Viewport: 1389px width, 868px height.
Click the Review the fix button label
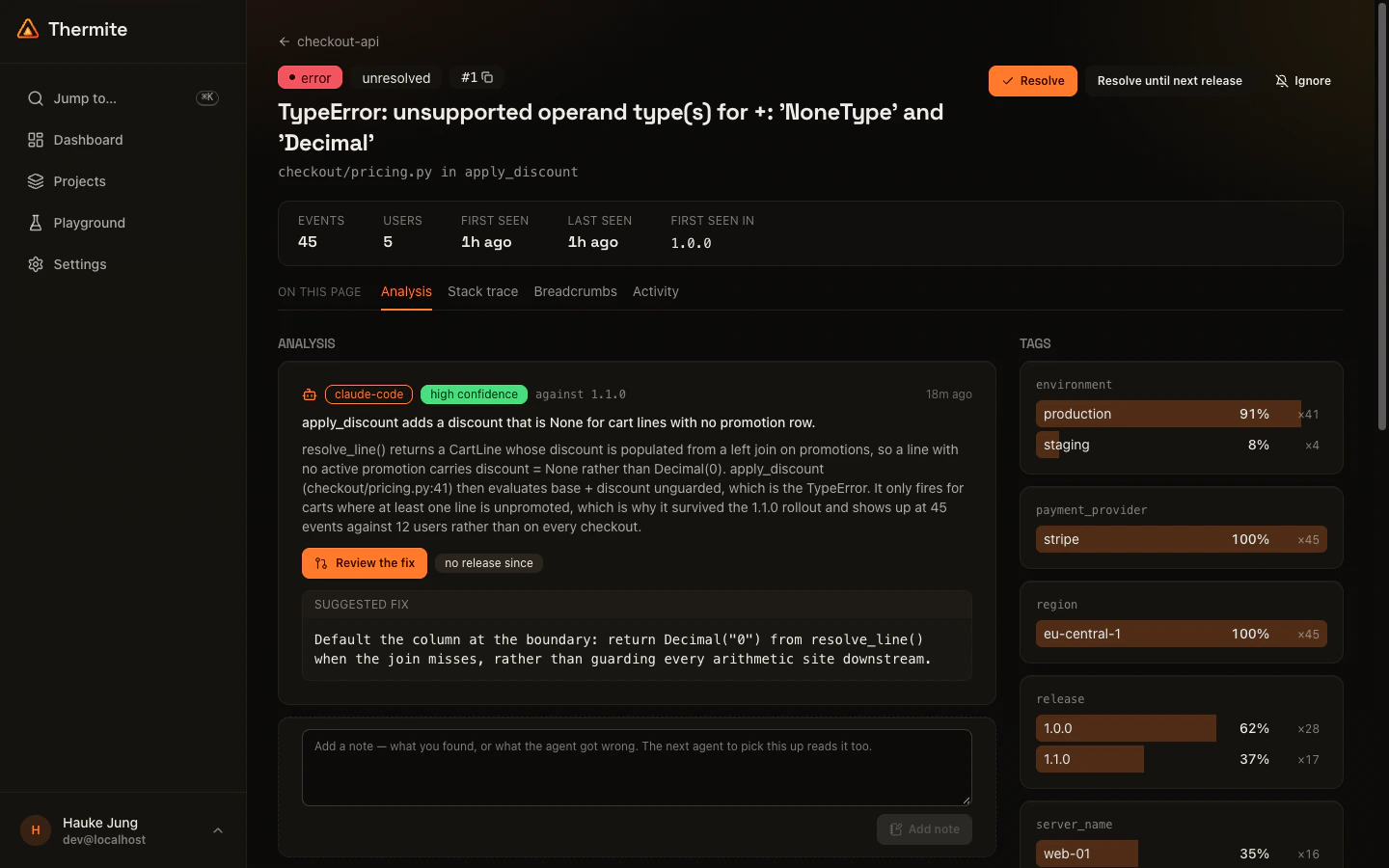375,563
